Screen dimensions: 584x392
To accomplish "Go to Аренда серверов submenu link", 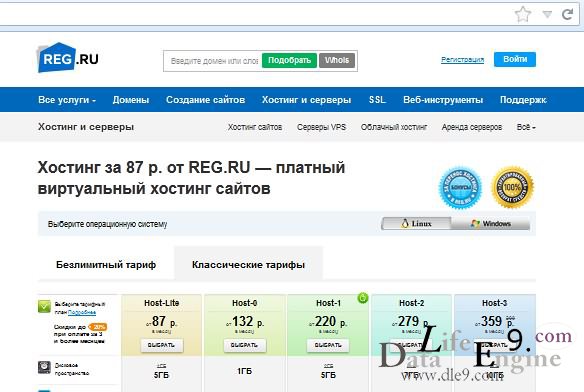I will [472, 127].
